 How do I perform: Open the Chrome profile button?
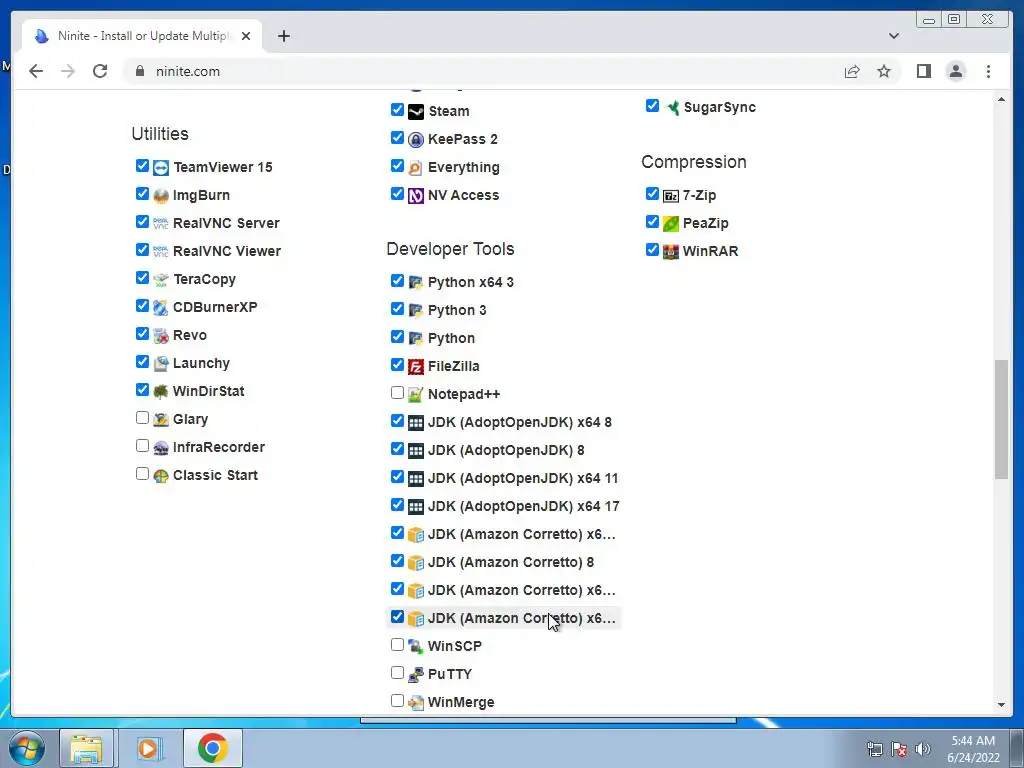[x=955, y=71]
